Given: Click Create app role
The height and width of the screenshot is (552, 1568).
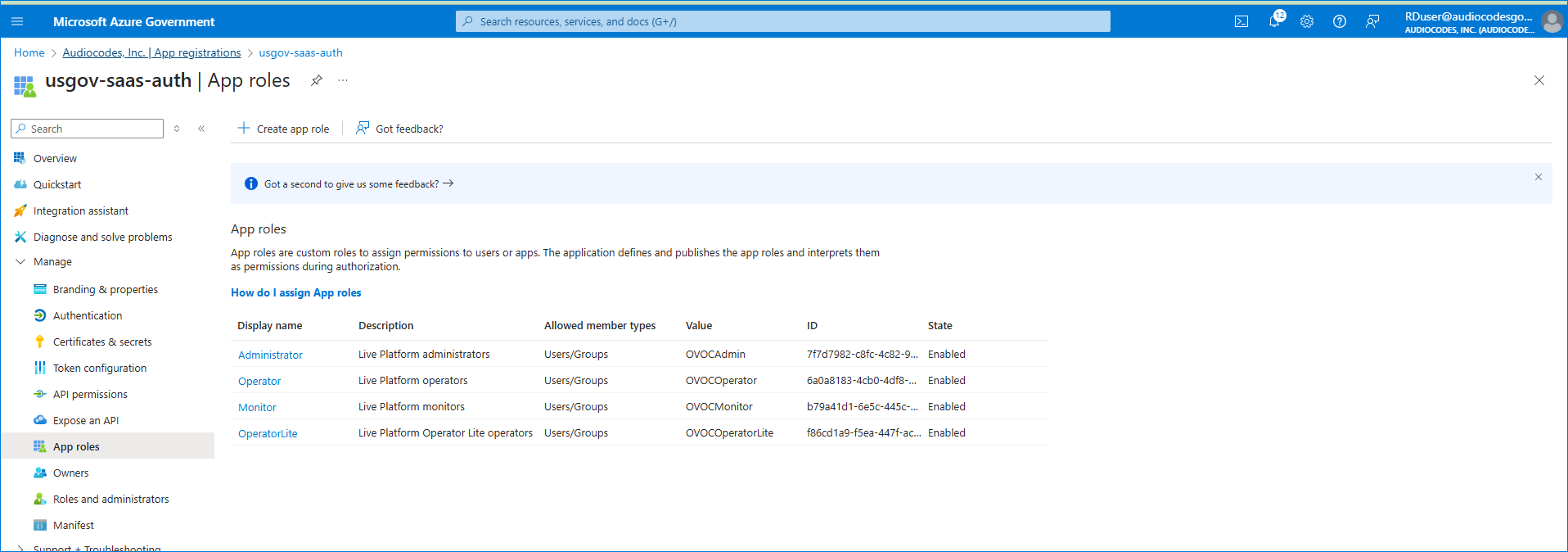Looking at the screenshot, I should 283,129.
